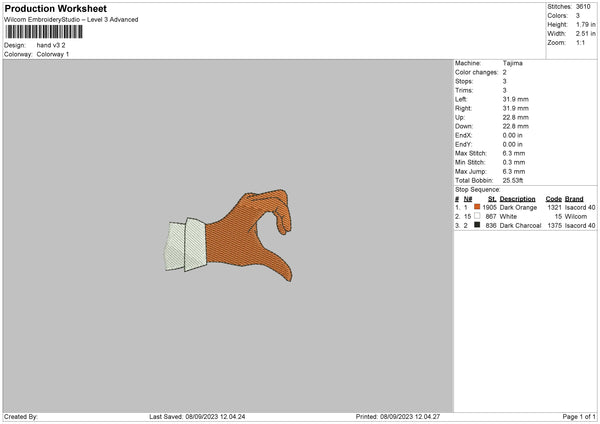Image resolution: width=600 pixels, height=424 pixels.
Task: Click the 'Last Saved: 08/09/2023' timestamp
Action: pyautogui.click(x=197, y=417)
